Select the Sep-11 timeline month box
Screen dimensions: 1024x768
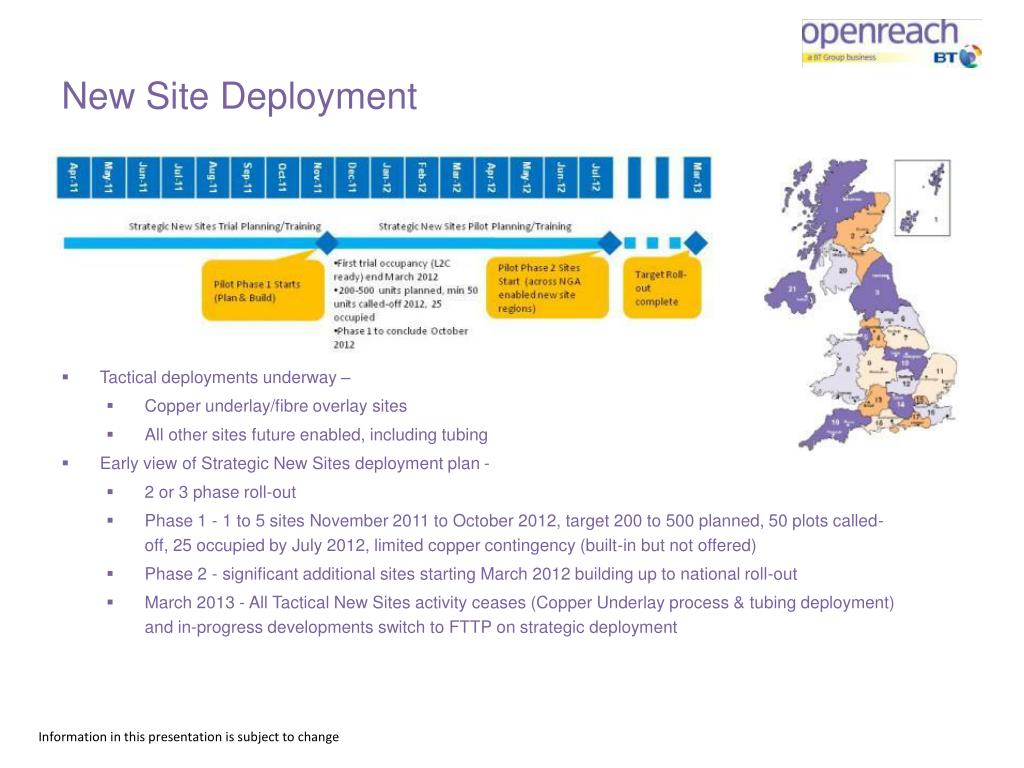click(x=248, y=178)
